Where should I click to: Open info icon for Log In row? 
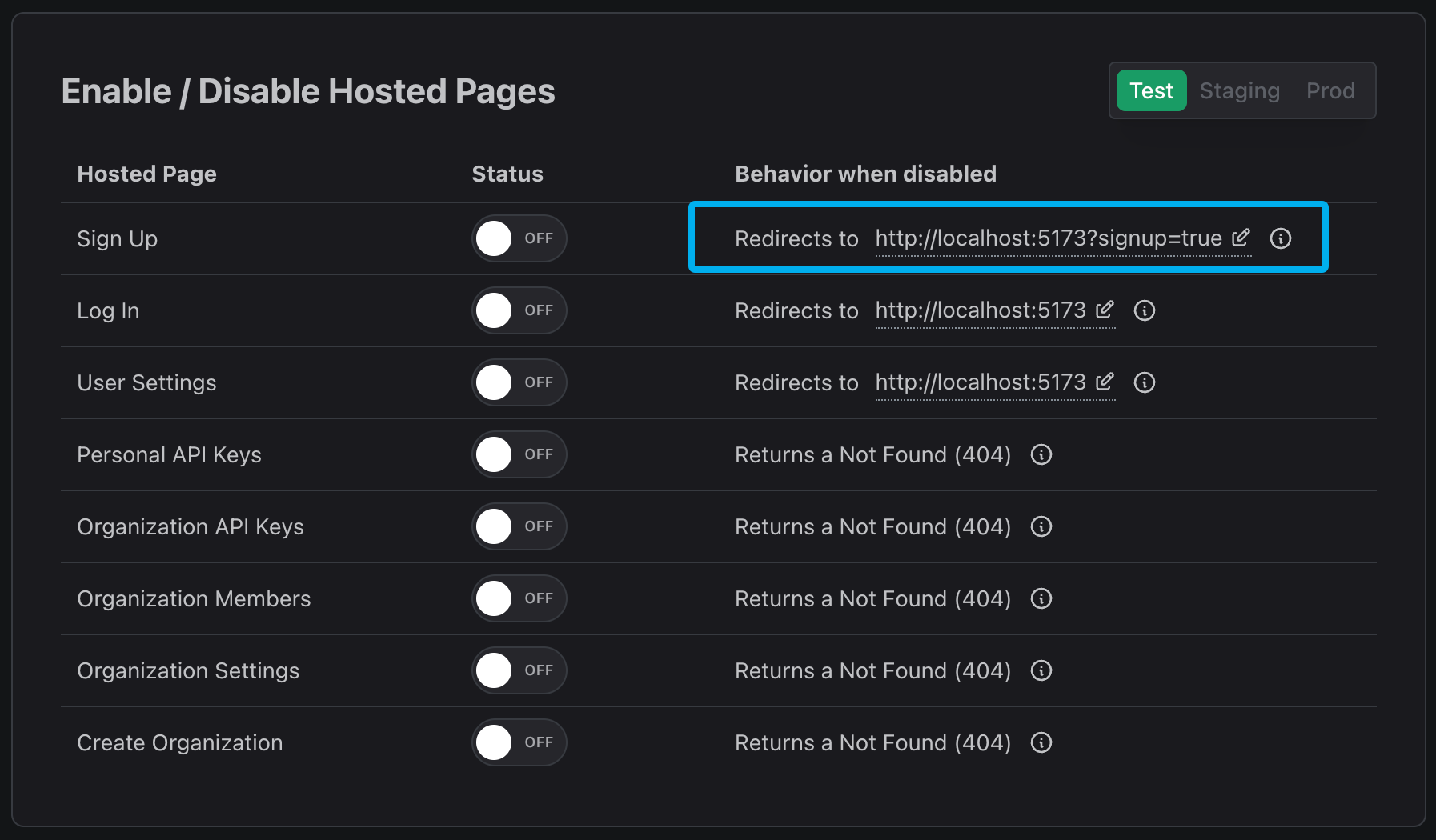point(1145,310)
